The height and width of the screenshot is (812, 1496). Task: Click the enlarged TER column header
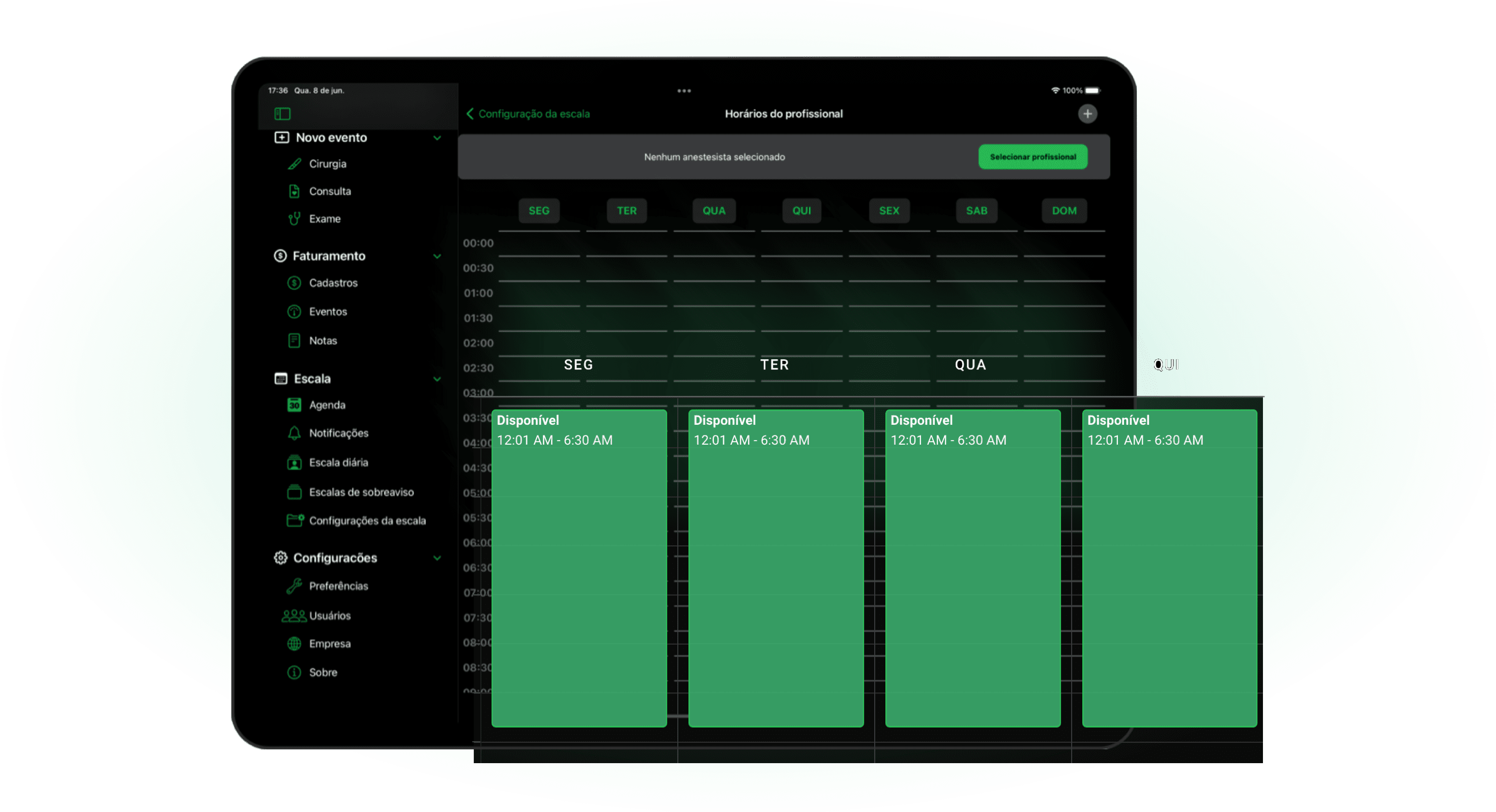pos(774,365)
